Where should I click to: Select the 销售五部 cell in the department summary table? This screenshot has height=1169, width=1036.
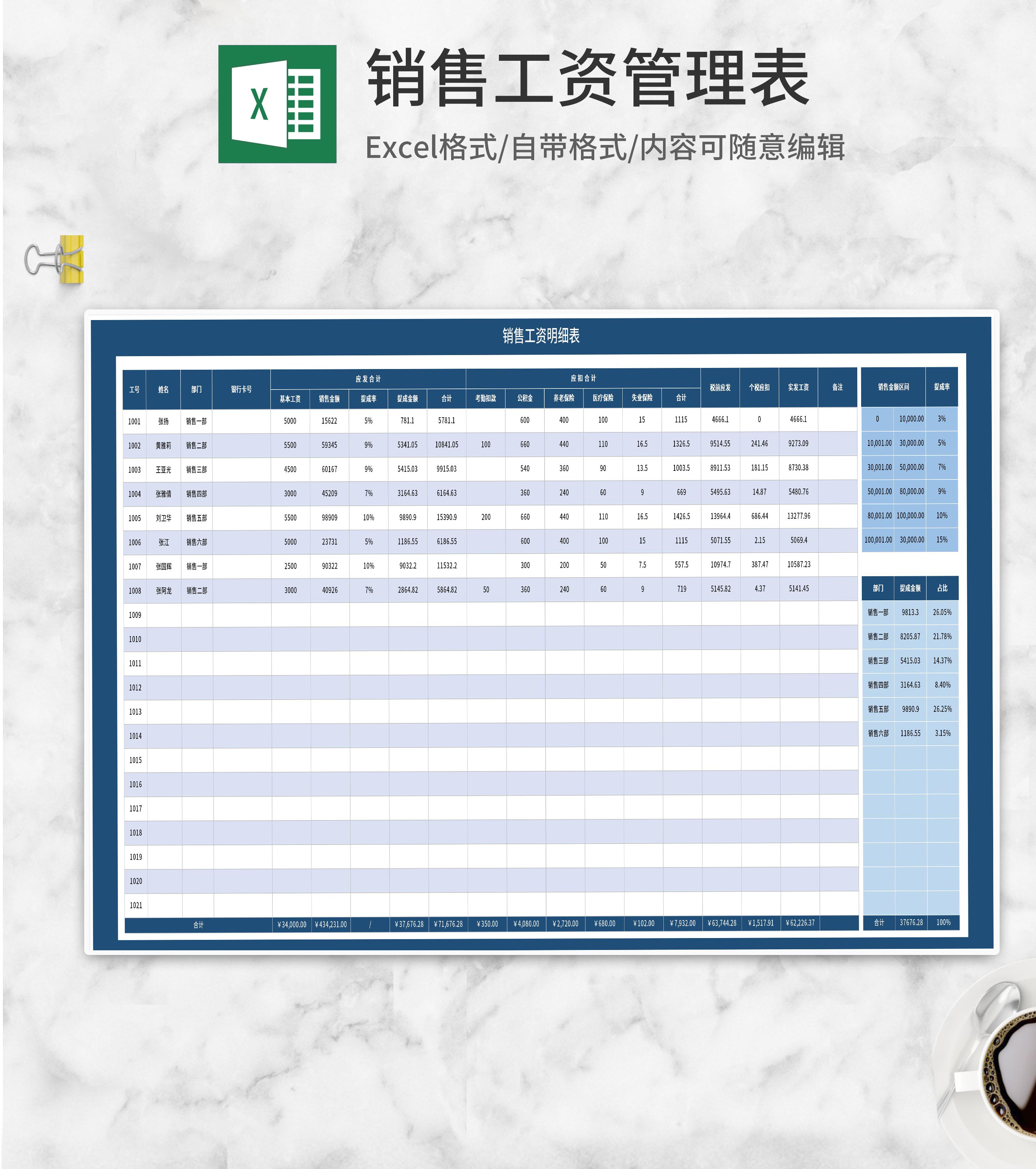(878, 709)
